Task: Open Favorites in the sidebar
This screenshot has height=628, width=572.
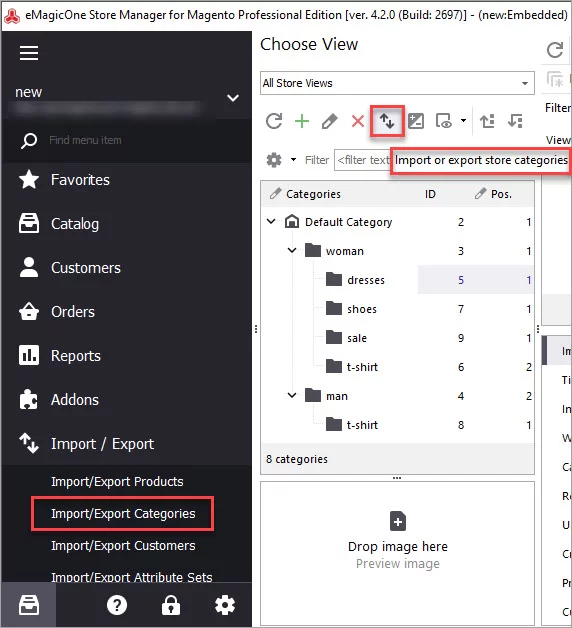Action: [x=80, y=180]
